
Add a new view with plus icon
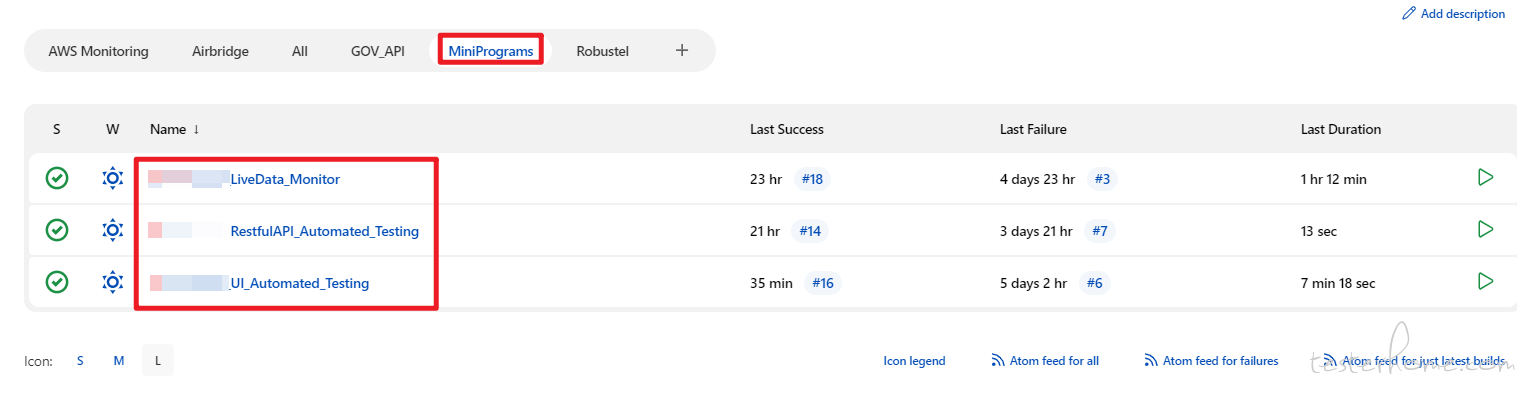(682, 50)
